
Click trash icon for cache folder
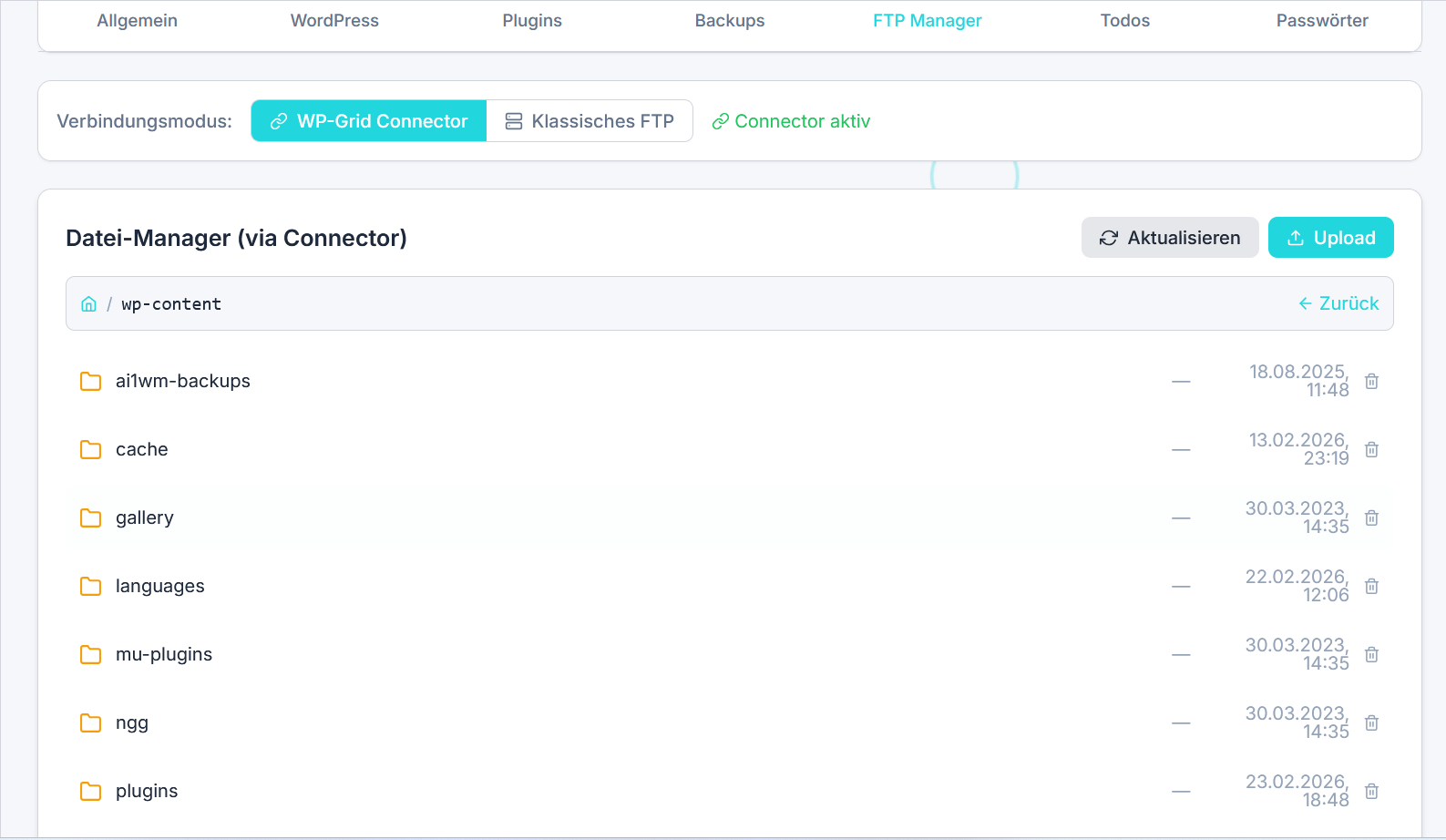[1371, 450]
